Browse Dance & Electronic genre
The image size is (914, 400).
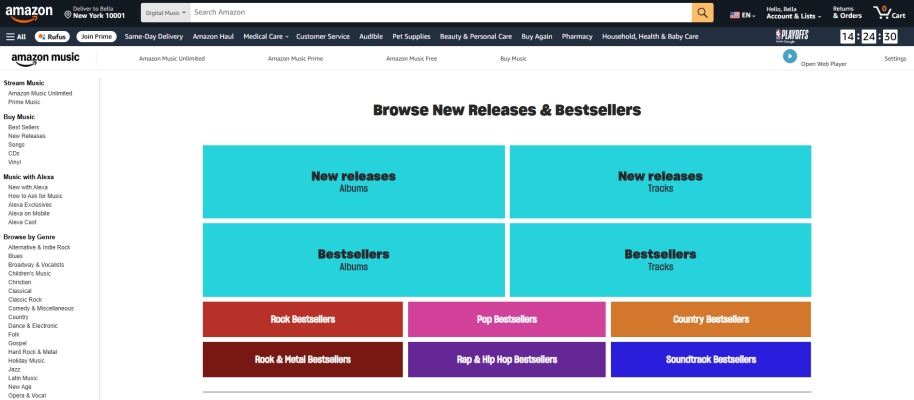click(33, 326)
